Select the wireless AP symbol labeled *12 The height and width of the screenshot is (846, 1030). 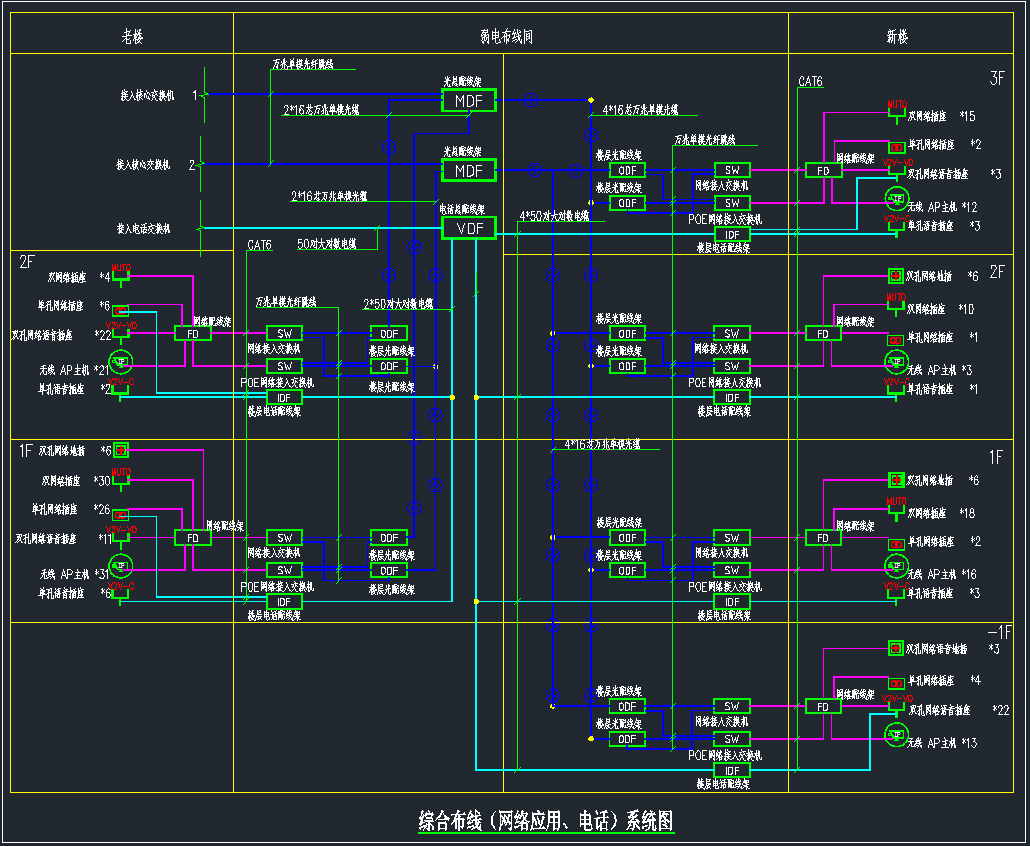pyautogui.click(x=896, y=197)
